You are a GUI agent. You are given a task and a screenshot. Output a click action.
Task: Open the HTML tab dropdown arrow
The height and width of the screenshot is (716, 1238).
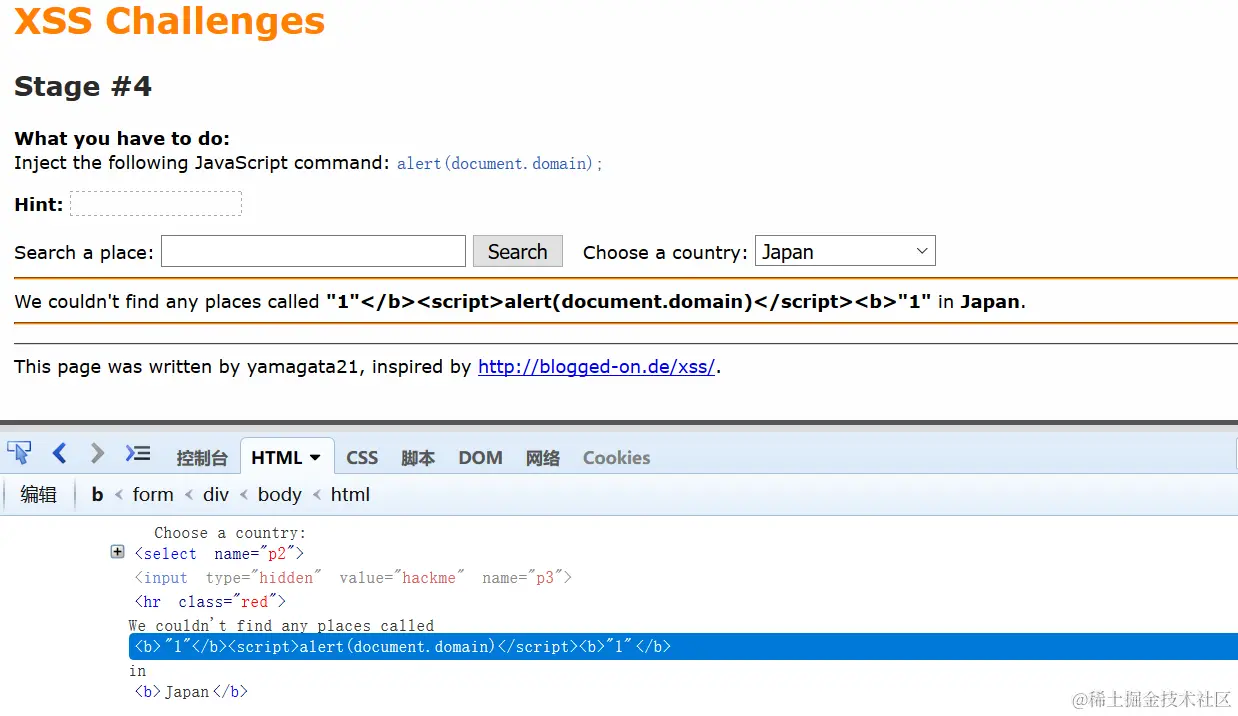(315, 457)
